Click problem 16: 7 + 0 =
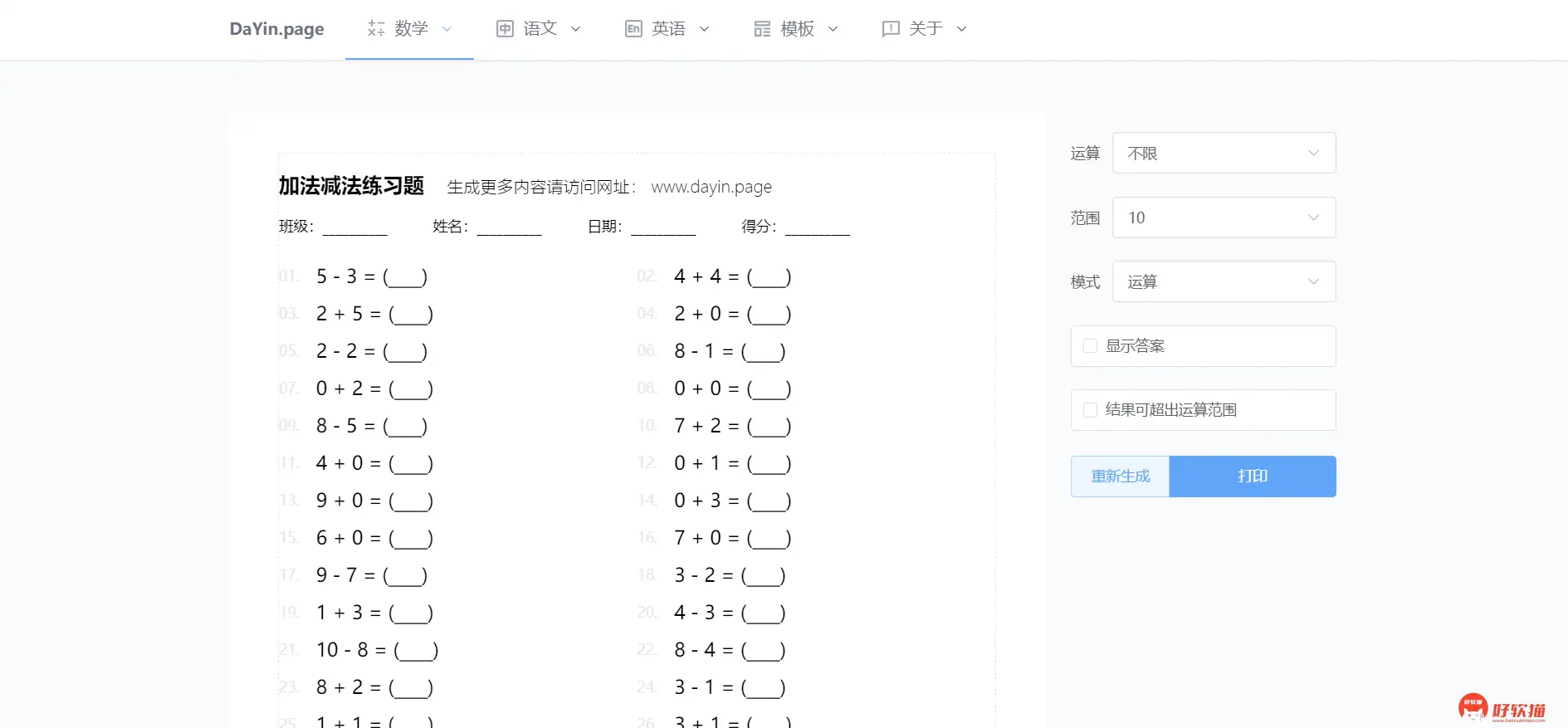The image size is (1568, 728). point(732,538)
